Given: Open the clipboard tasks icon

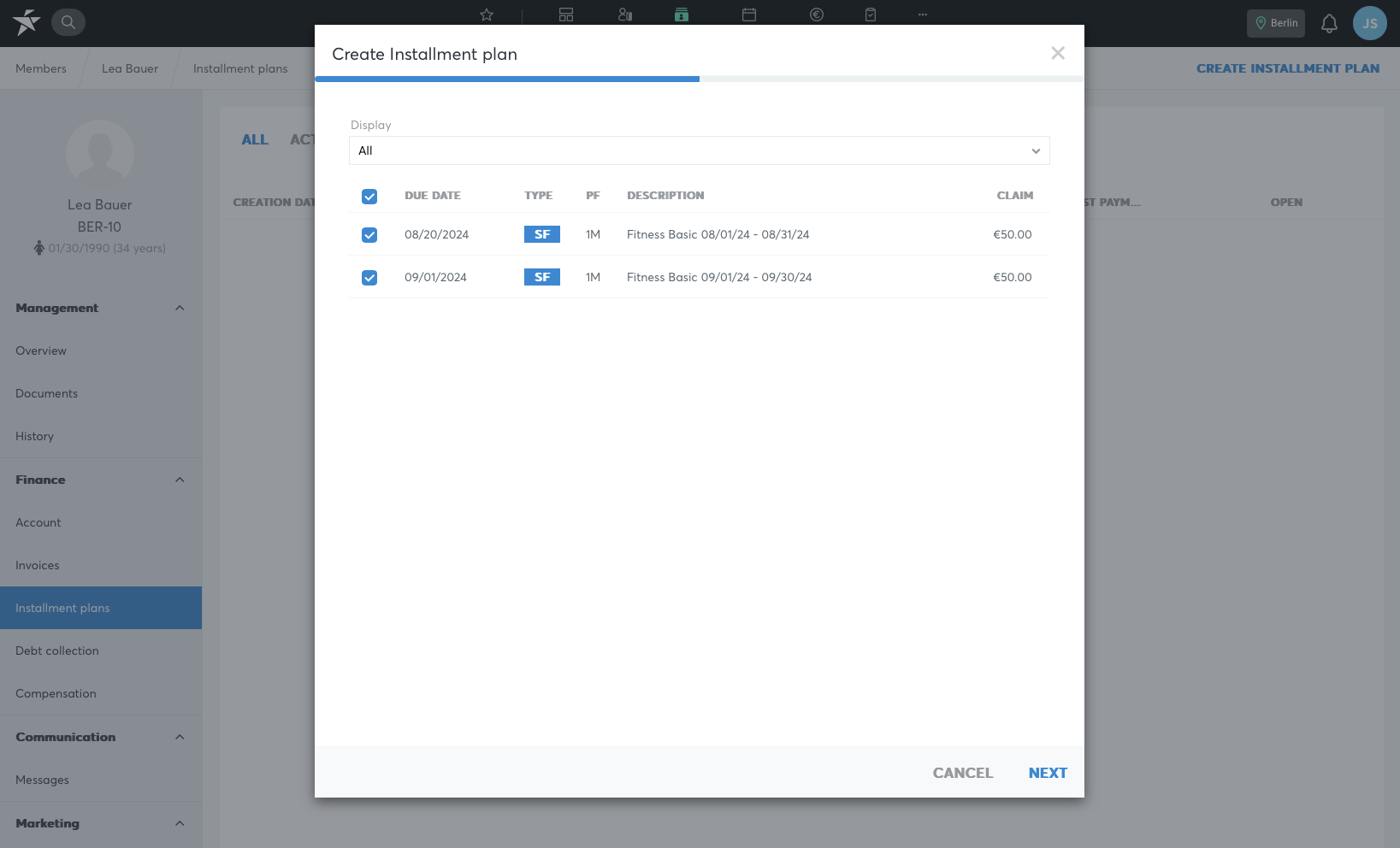Looking at the screenshot, I should click(871, 15).
